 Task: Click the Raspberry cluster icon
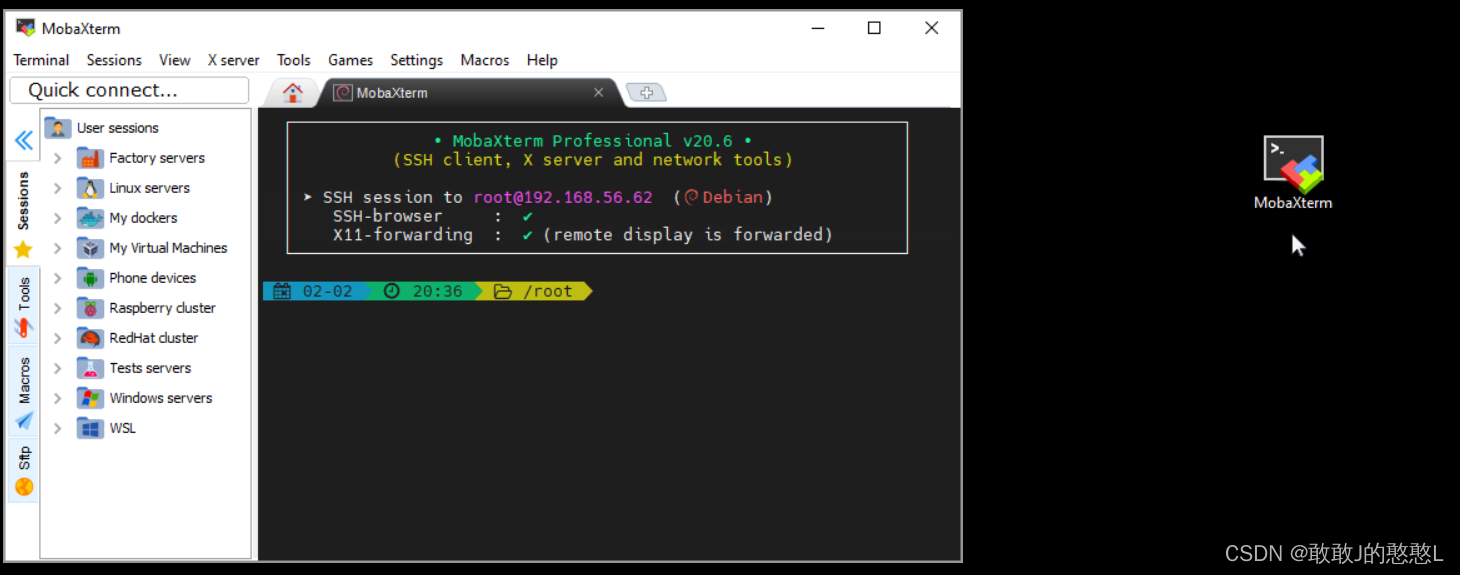click(90, 308)
